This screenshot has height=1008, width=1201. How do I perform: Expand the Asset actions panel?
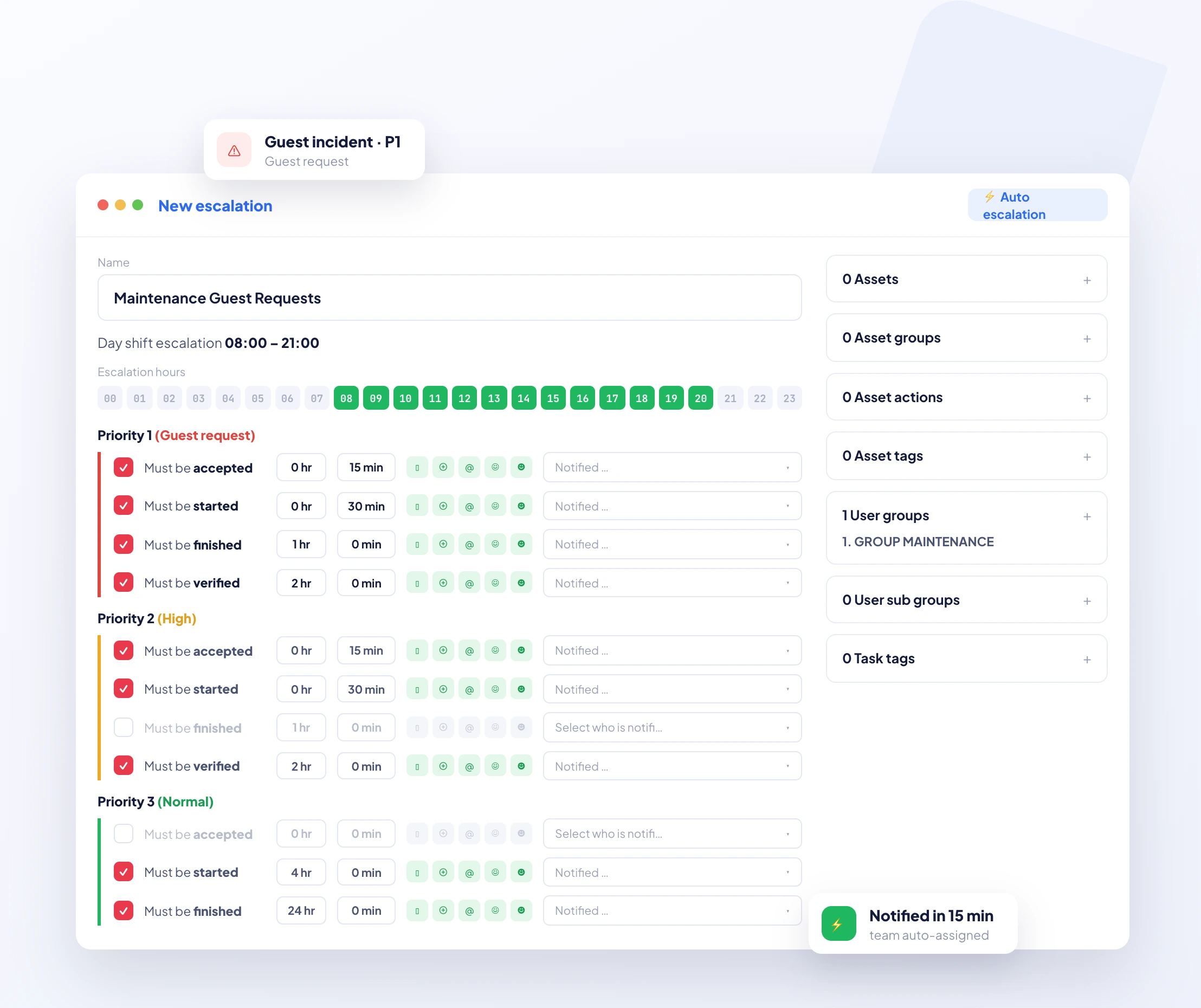966,397
